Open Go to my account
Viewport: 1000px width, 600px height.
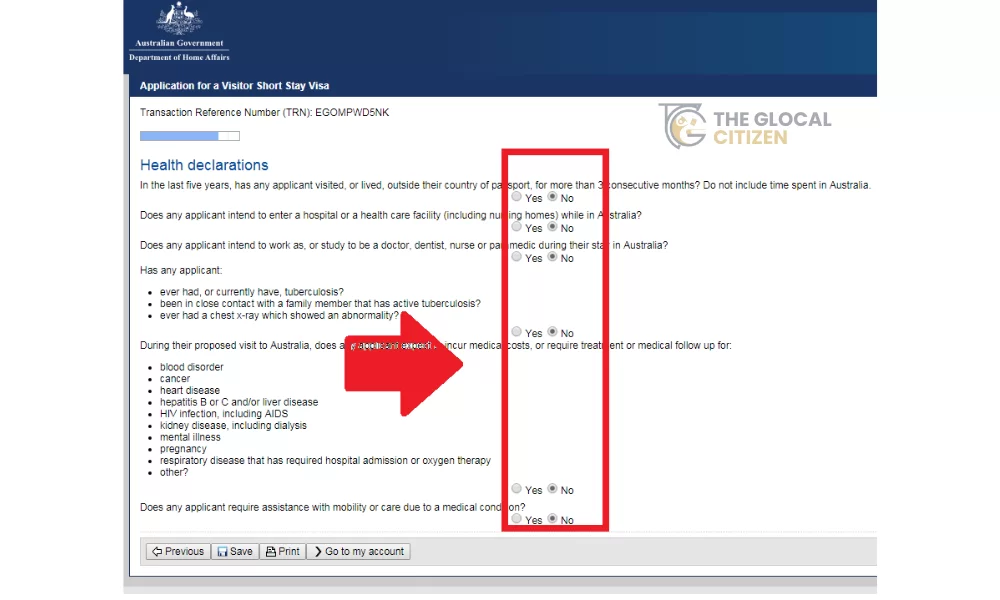coord(358,551)
